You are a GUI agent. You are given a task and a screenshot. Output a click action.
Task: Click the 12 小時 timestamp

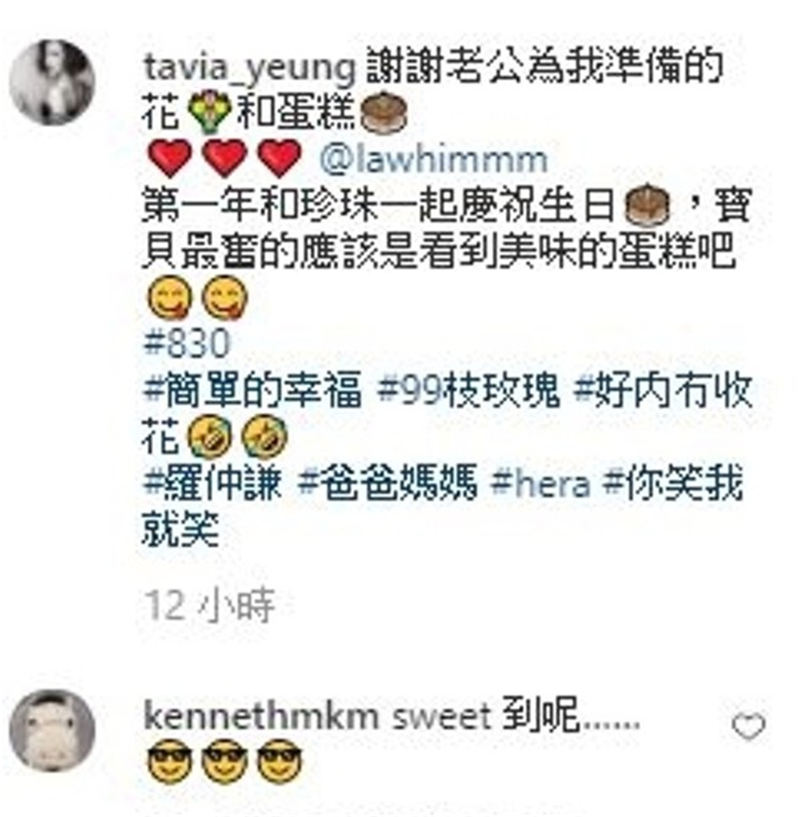pyautogui.click(x=209, y=606)
